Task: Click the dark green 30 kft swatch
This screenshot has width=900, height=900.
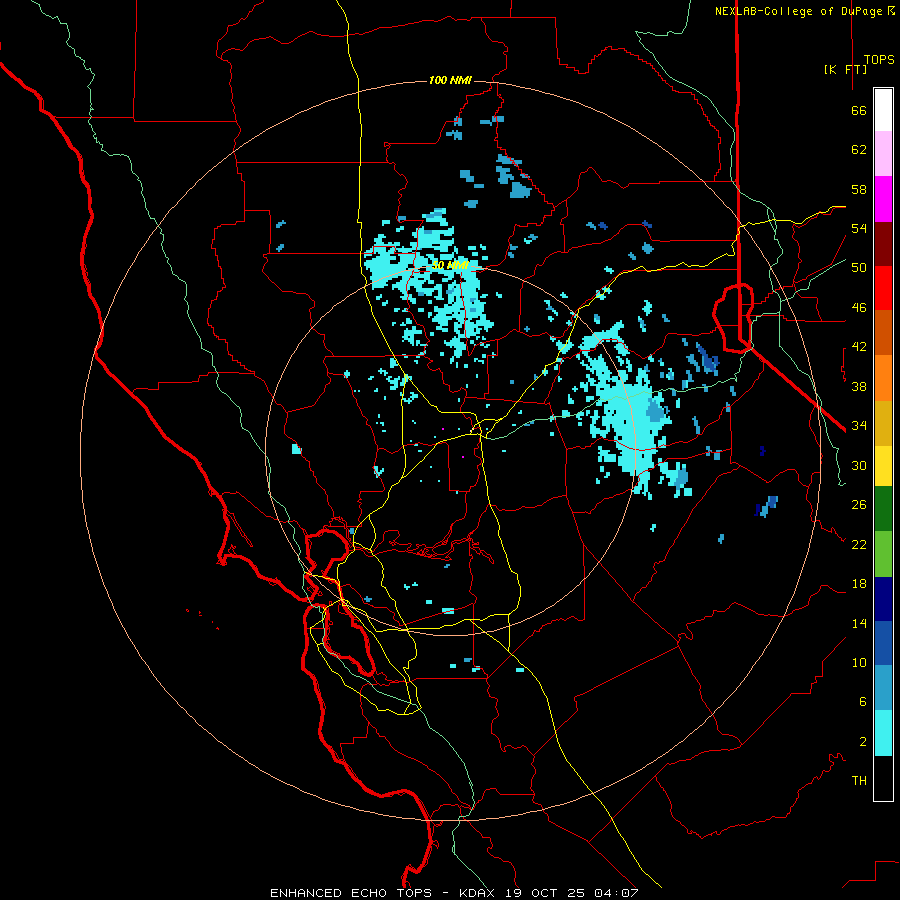Action: [x=883, y=509]
